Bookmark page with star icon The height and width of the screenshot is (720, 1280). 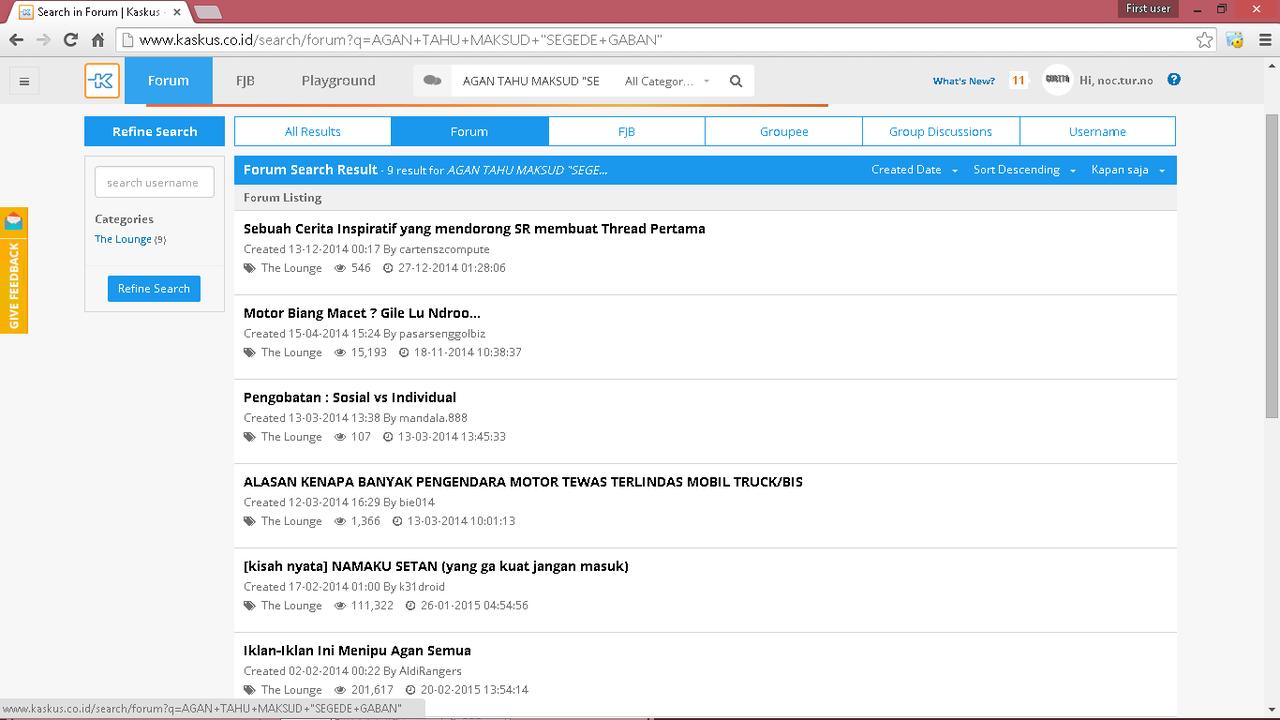point(1205,40)
